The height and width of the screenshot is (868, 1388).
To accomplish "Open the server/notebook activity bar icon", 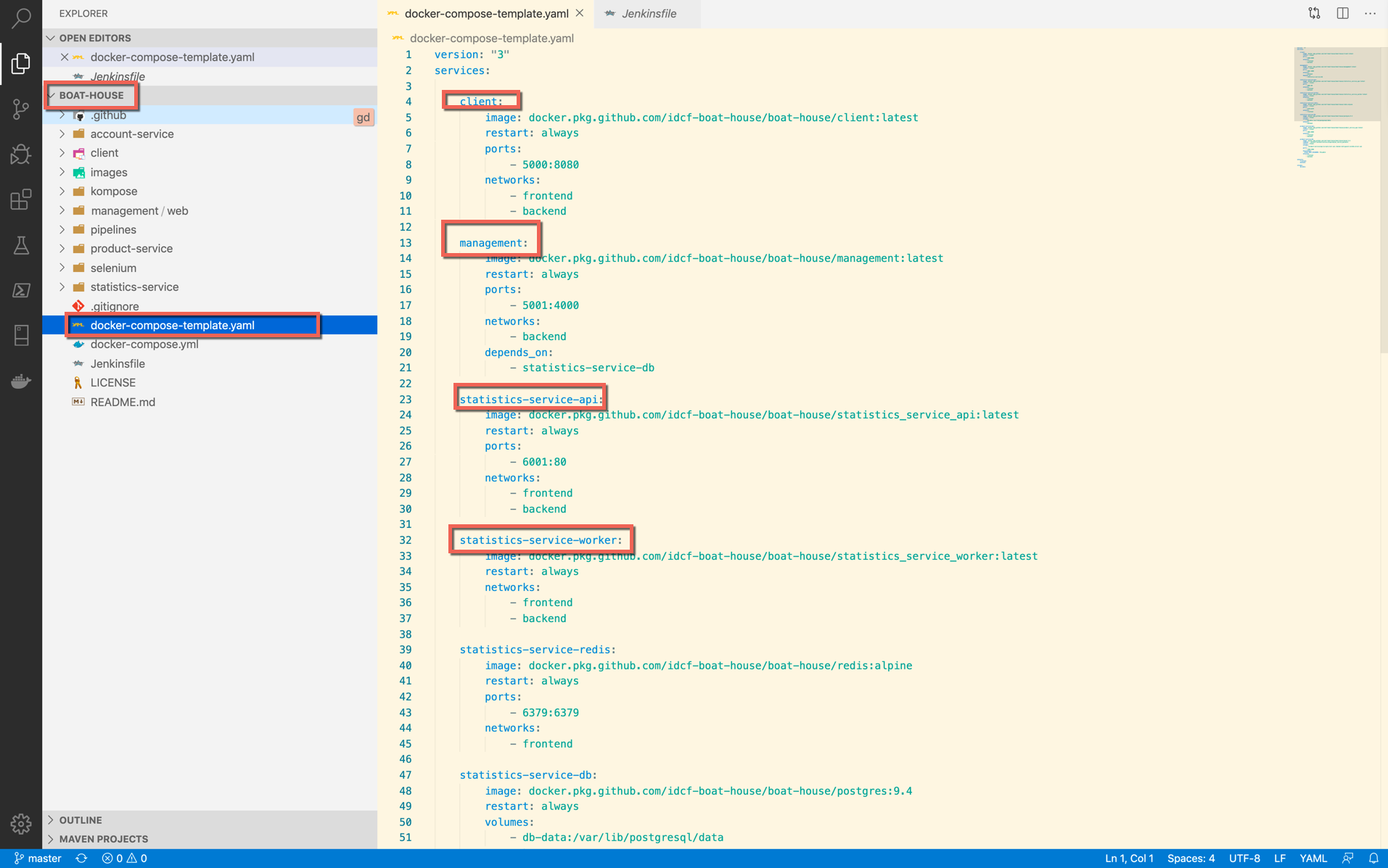I will tap(21, 335).
